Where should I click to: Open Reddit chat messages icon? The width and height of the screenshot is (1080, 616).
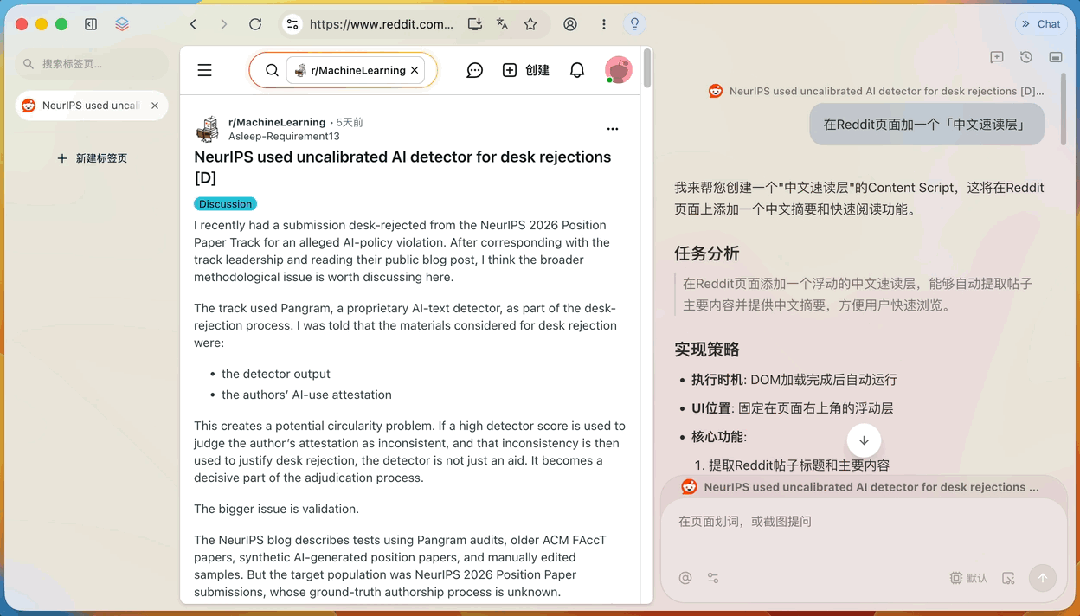475,70
